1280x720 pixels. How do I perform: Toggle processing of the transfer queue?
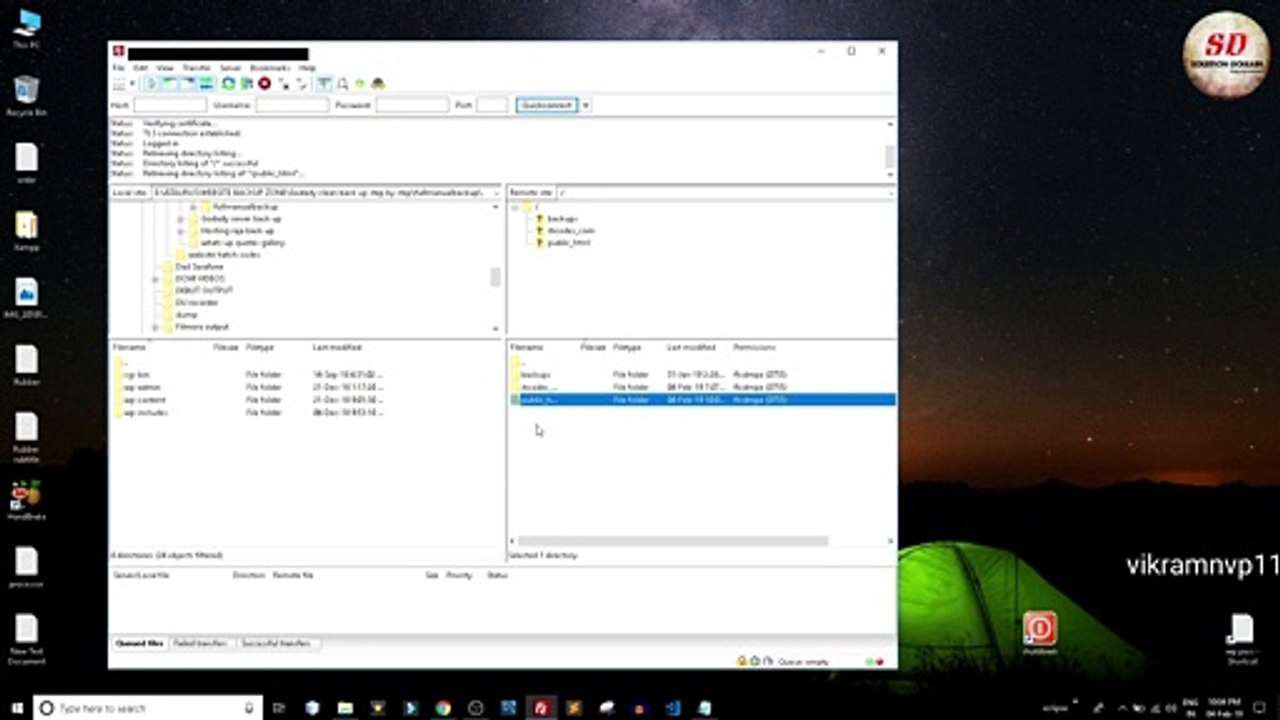(246, 84)
